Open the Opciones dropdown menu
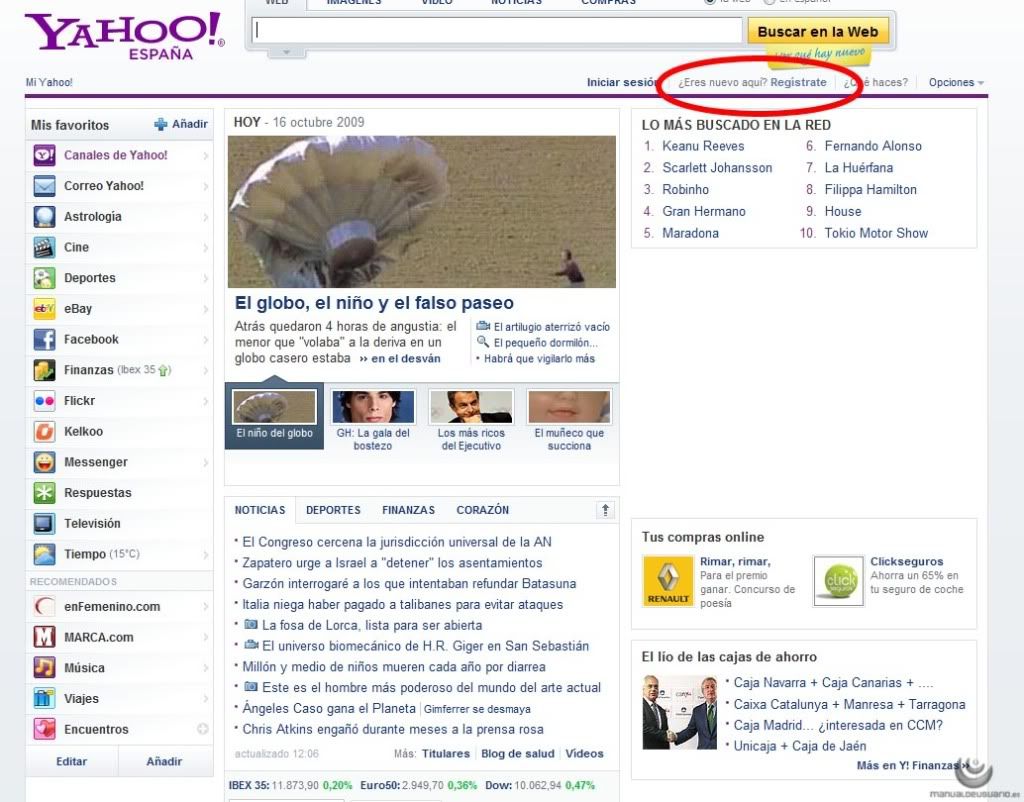 point(956,82)
